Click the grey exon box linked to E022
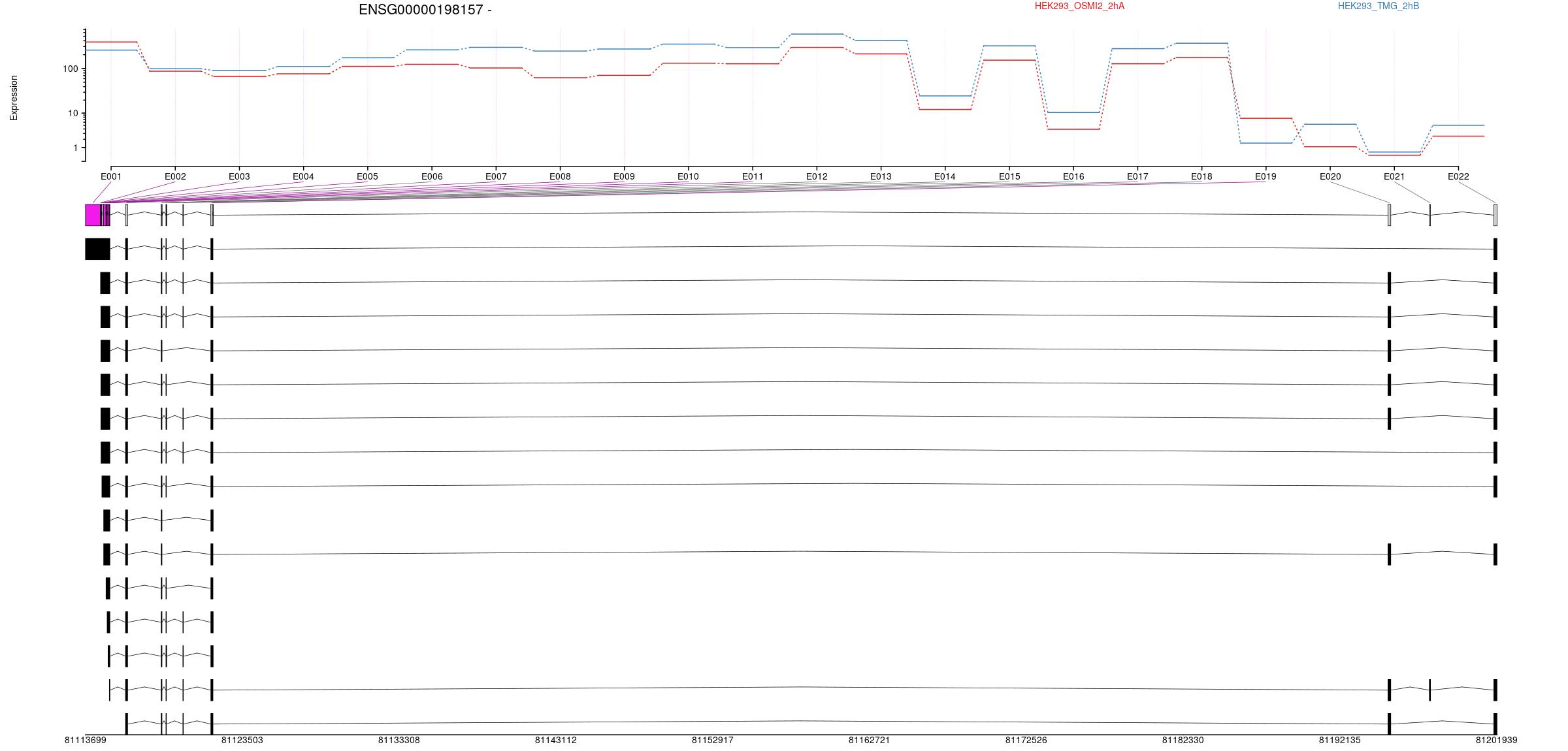Image resolution: width=1568 pixels, height=751 pixels. [x=1495, y=215]
